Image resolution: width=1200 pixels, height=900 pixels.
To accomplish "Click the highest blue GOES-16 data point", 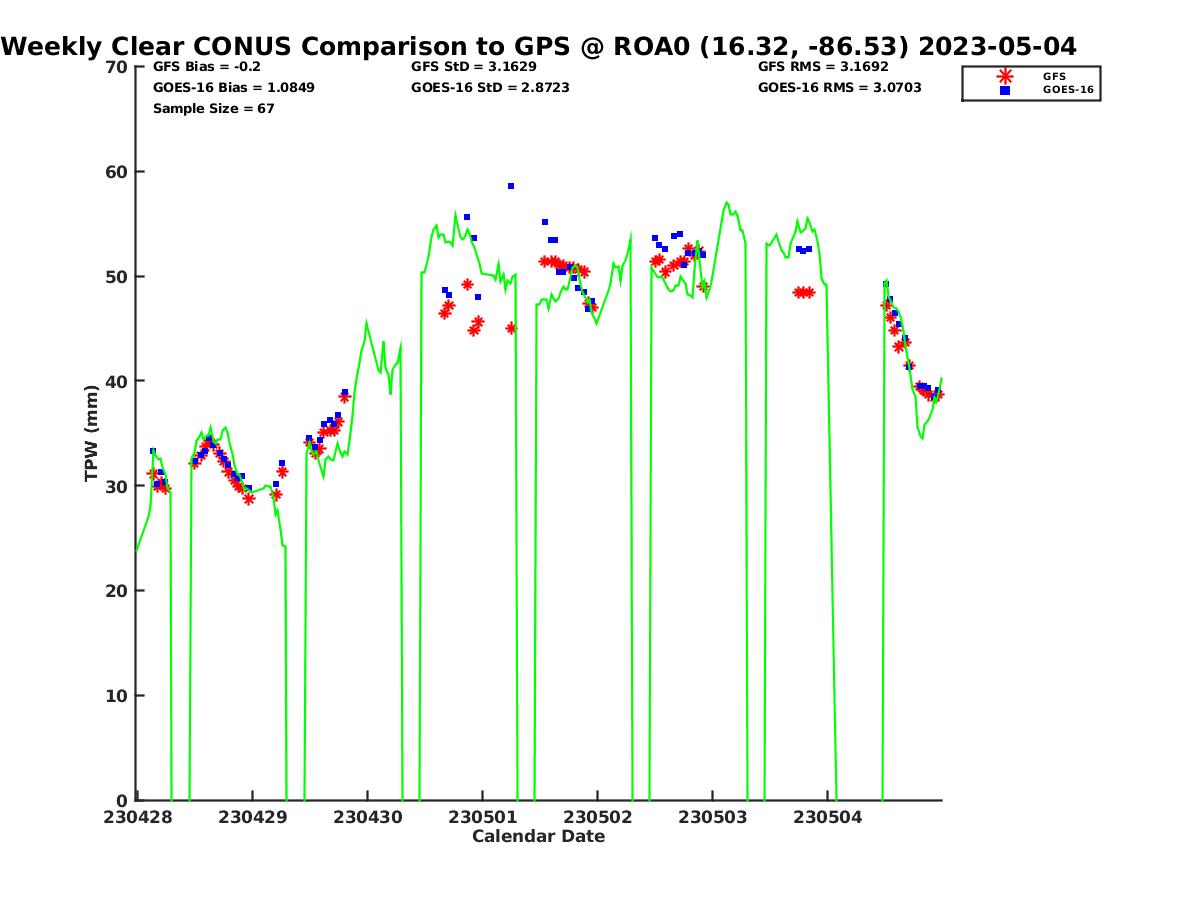I will [x=511, y=186].
